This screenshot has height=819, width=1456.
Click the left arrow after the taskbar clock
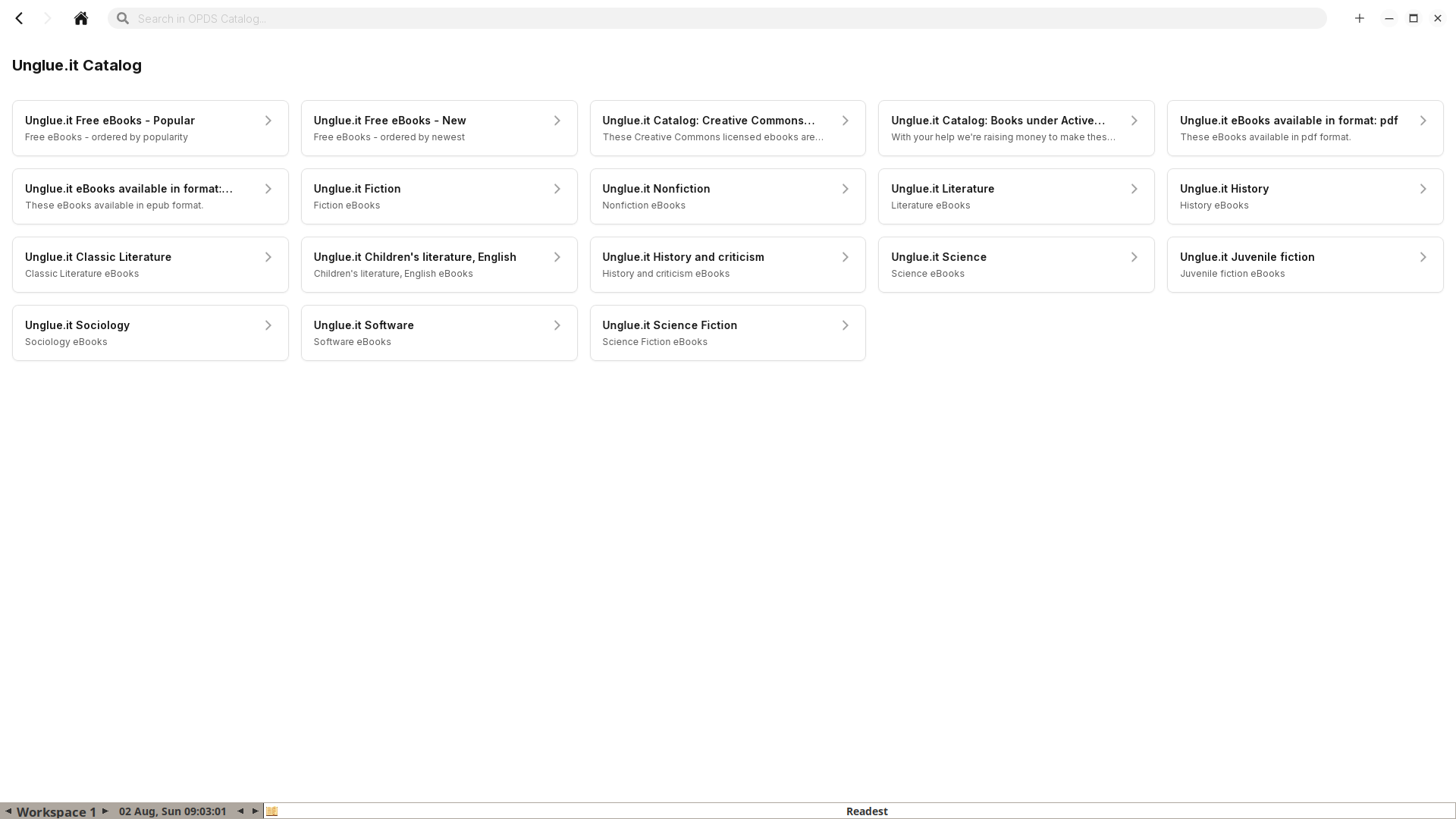point(240,811)
